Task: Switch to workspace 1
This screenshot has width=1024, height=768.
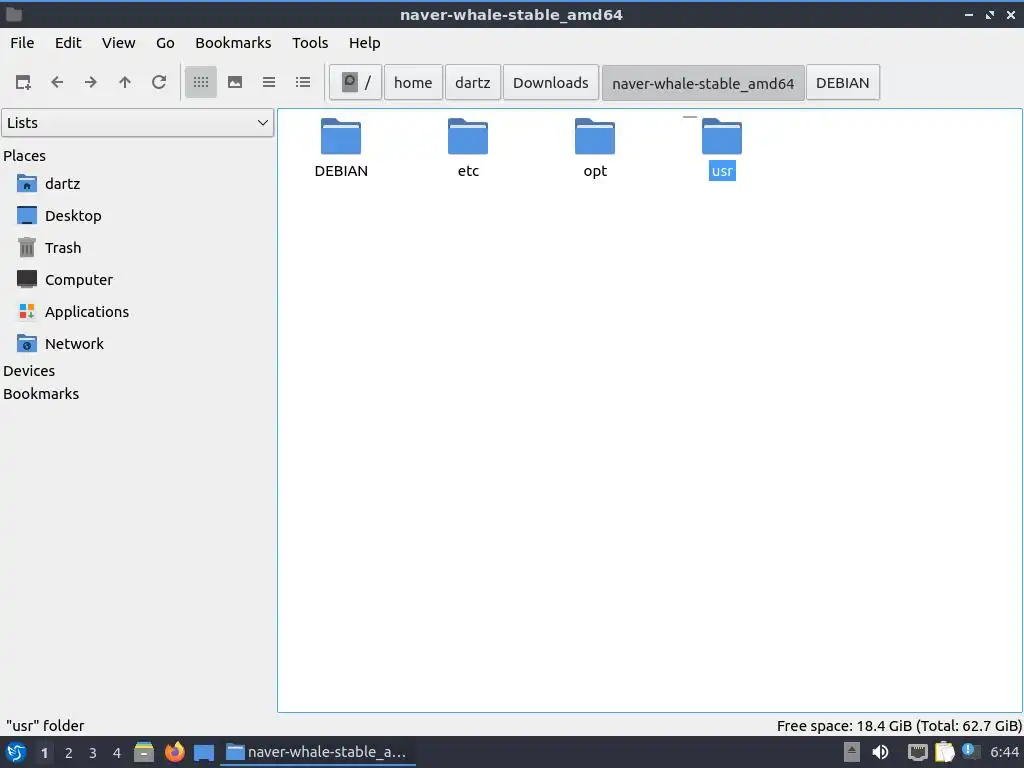Action: tap(44, 753)
